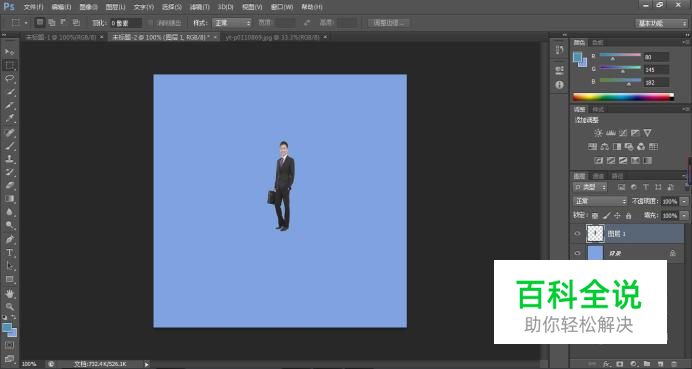Click the 调整边缘 button
This screenshot has width=692, height=369.
point(389,23)
